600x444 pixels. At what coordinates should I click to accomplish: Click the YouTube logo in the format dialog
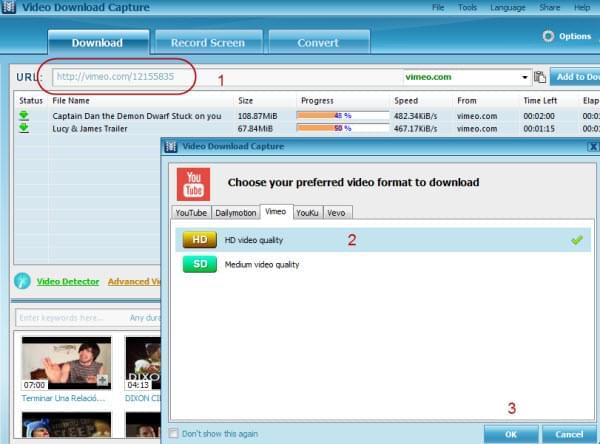coord(193,184)
